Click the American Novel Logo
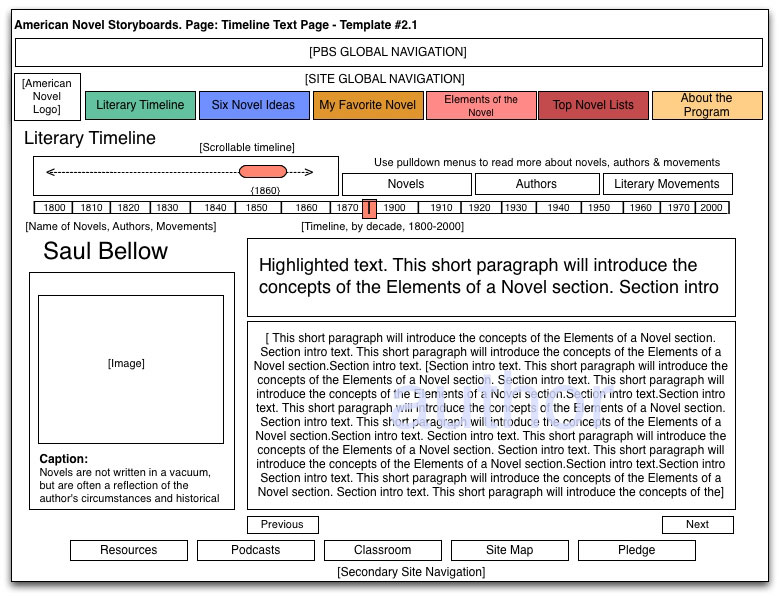 tap(48, 97)
